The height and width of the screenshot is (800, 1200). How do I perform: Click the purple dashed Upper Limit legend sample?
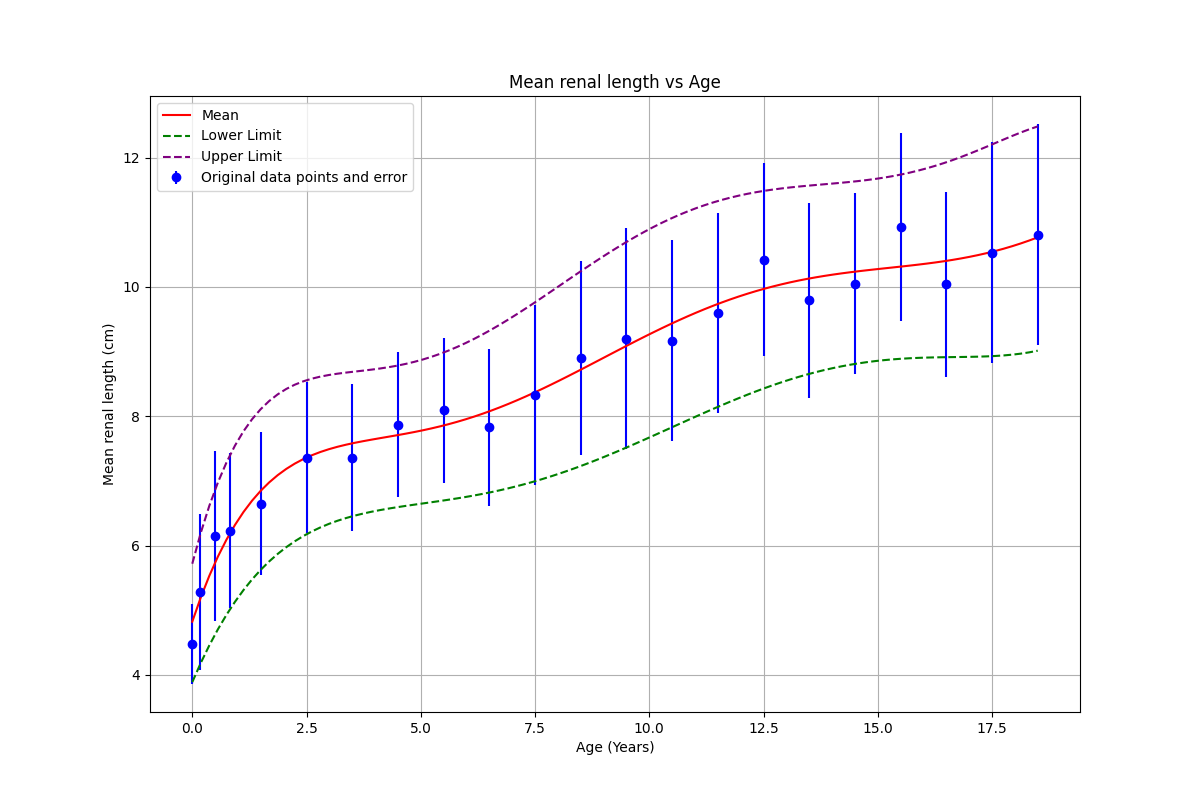tap(177, 157)
